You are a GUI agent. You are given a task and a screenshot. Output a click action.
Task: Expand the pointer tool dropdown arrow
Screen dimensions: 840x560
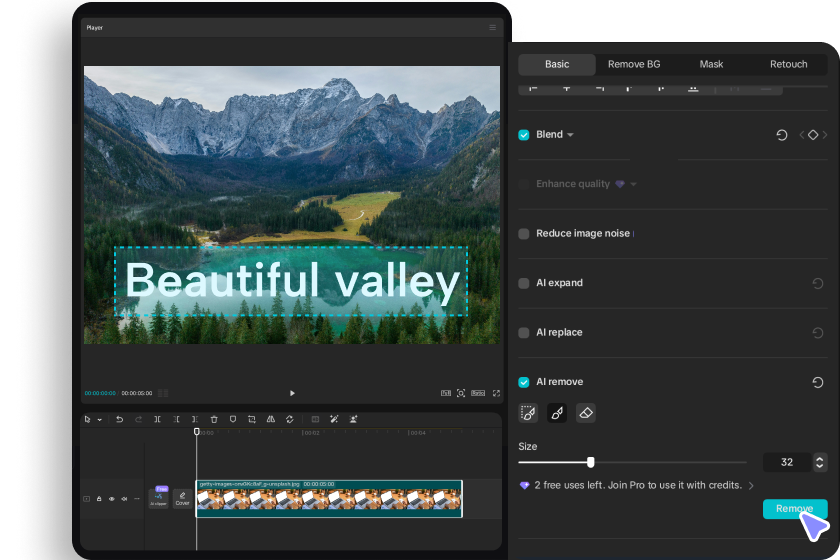100,420
